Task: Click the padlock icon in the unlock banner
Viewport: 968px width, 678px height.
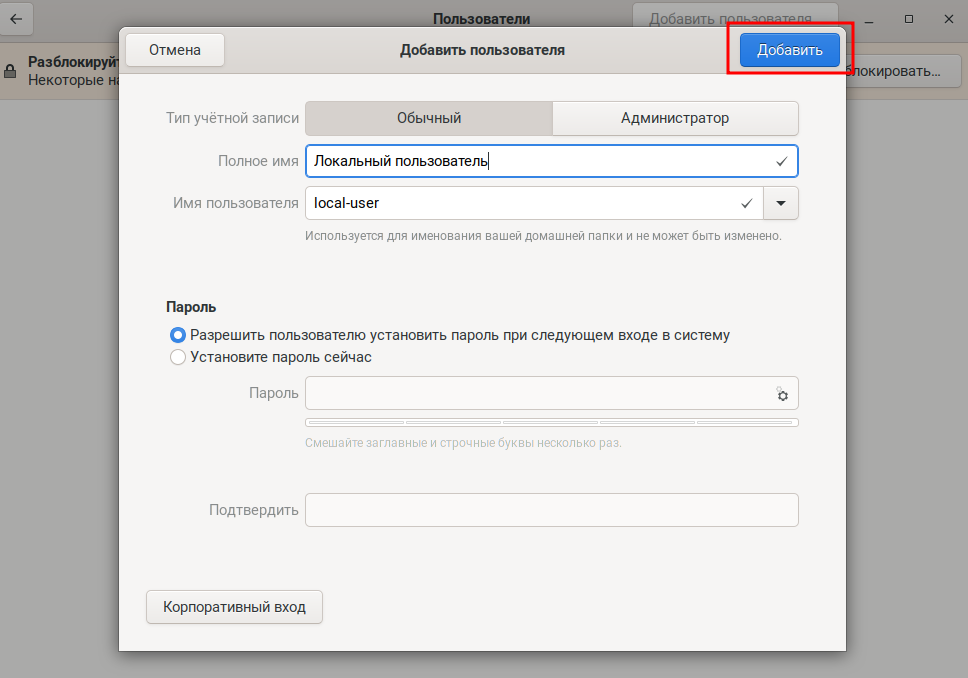Action: tap(11, 72)
